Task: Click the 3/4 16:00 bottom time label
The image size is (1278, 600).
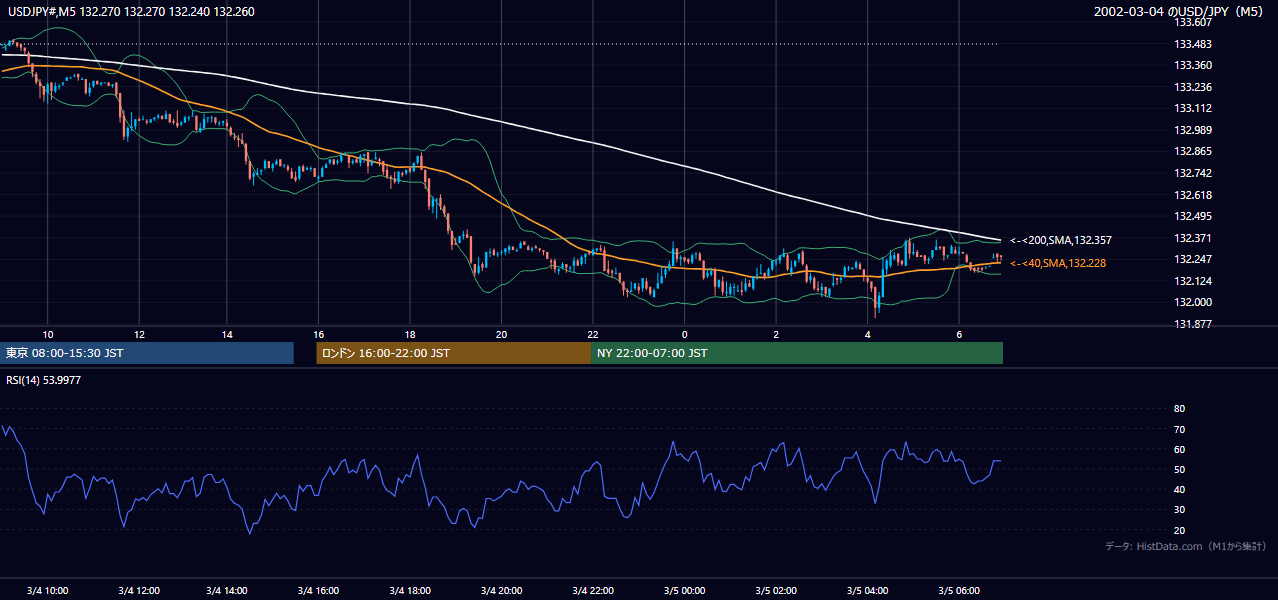Action: click(318, 590)
